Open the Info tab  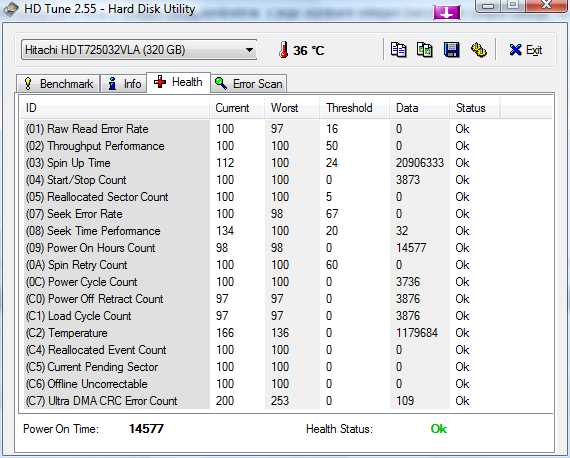tap(124, 84)
